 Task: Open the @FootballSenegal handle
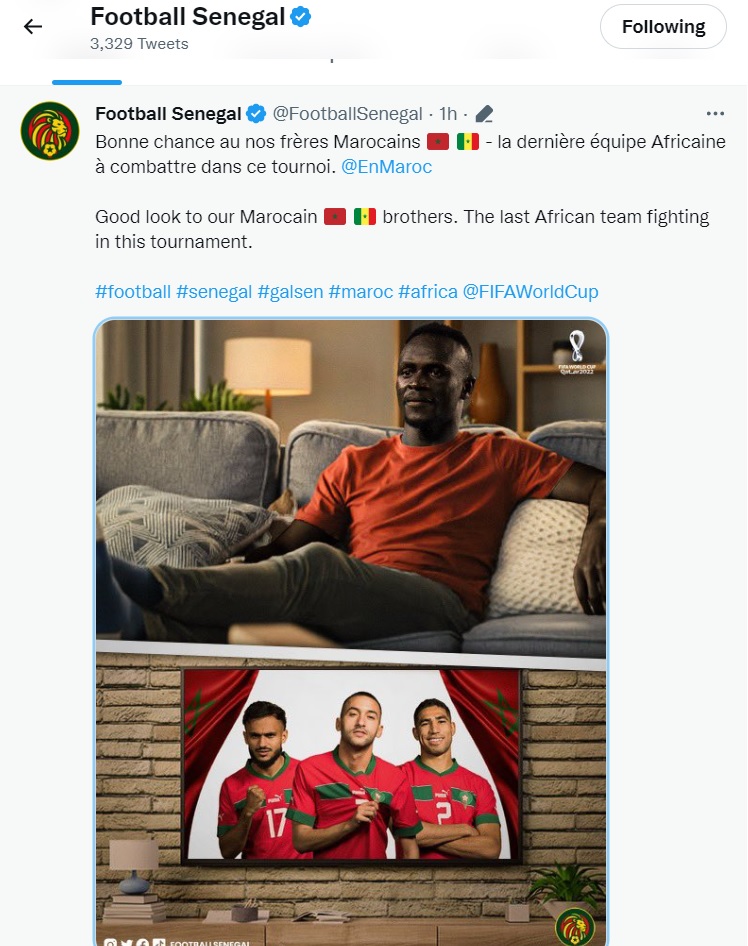click(x=347, y=113)
